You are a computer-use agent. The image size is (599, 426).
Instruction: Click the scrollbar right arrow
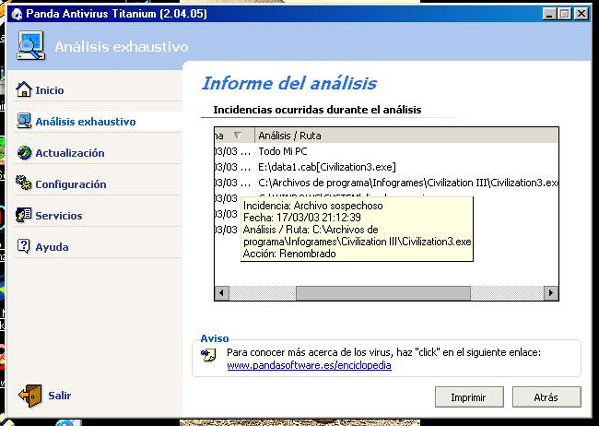pyautogui.click(x=550, y=293)
